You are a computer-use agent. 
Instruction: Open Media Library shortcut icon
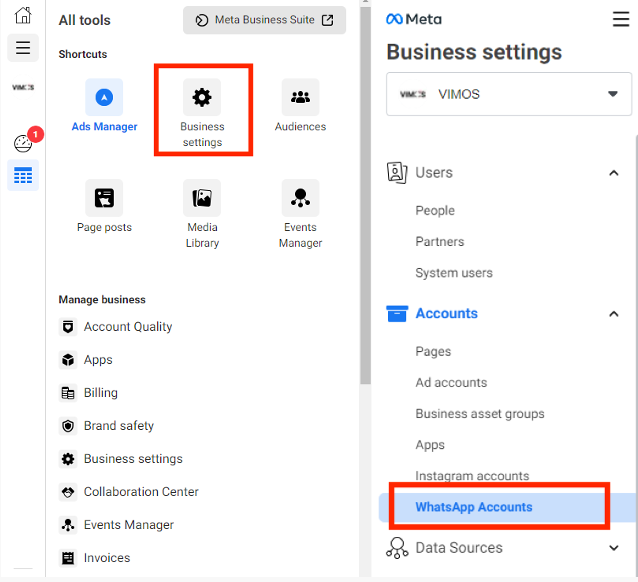coord(202,198)
